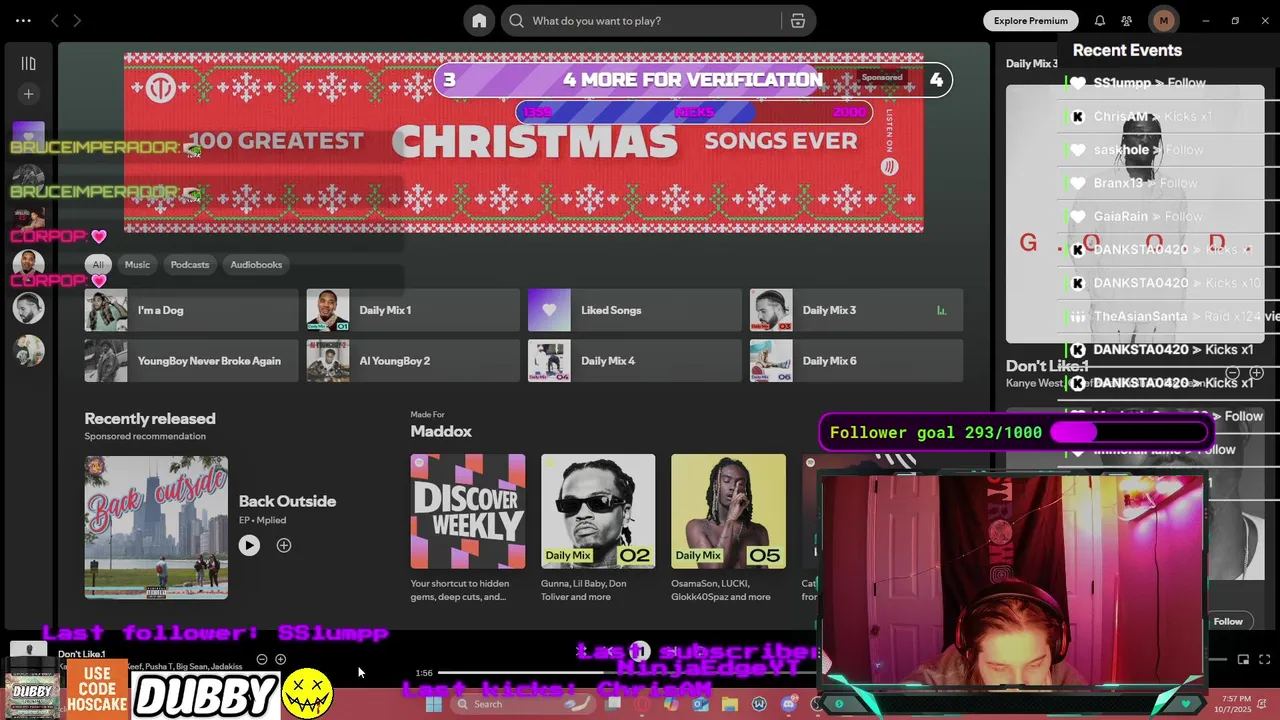Click the Follower goal progress bar

[x=1129, y=432]
